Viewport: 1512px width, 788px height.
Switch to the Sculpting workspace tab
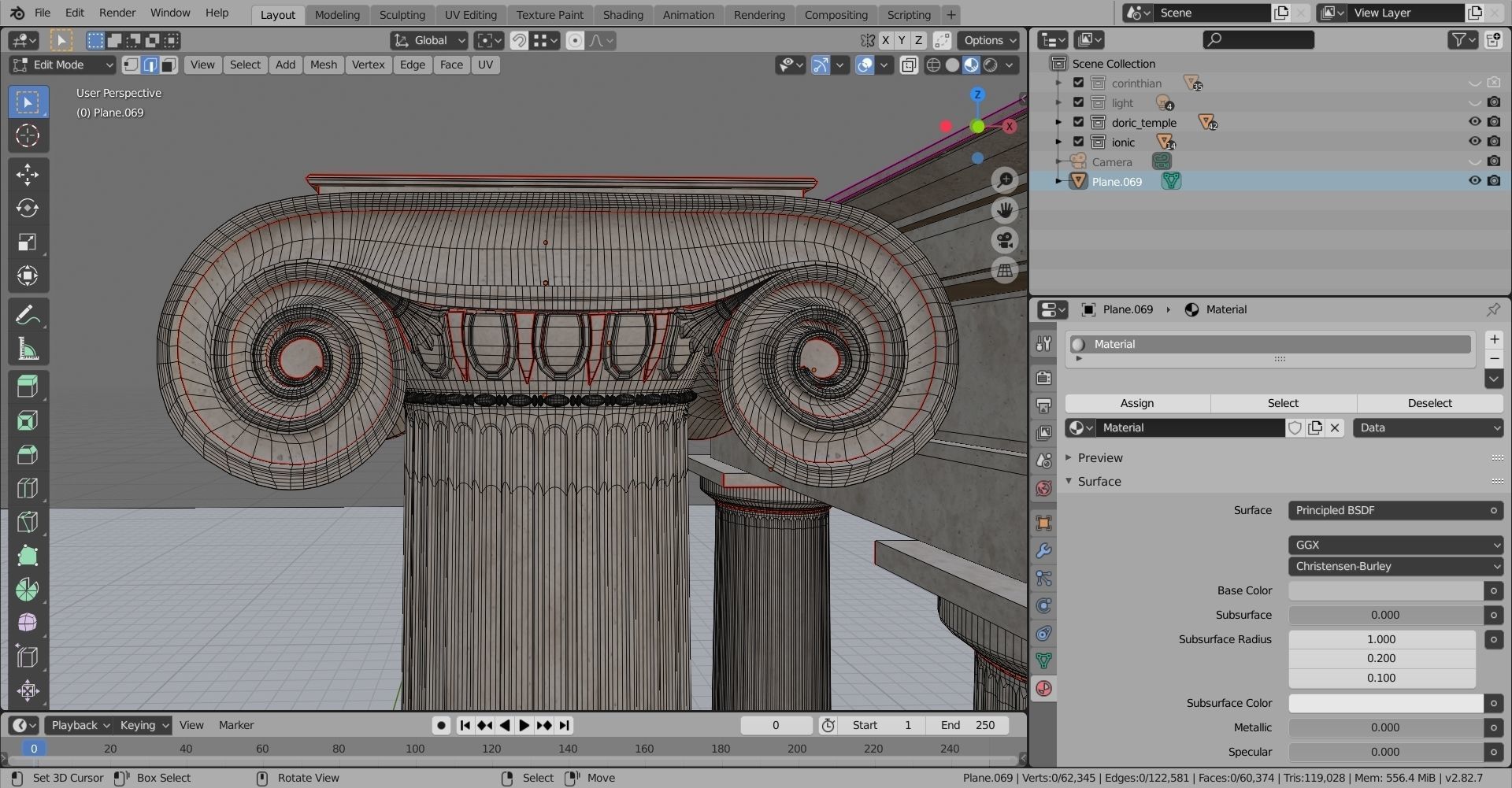402,14
